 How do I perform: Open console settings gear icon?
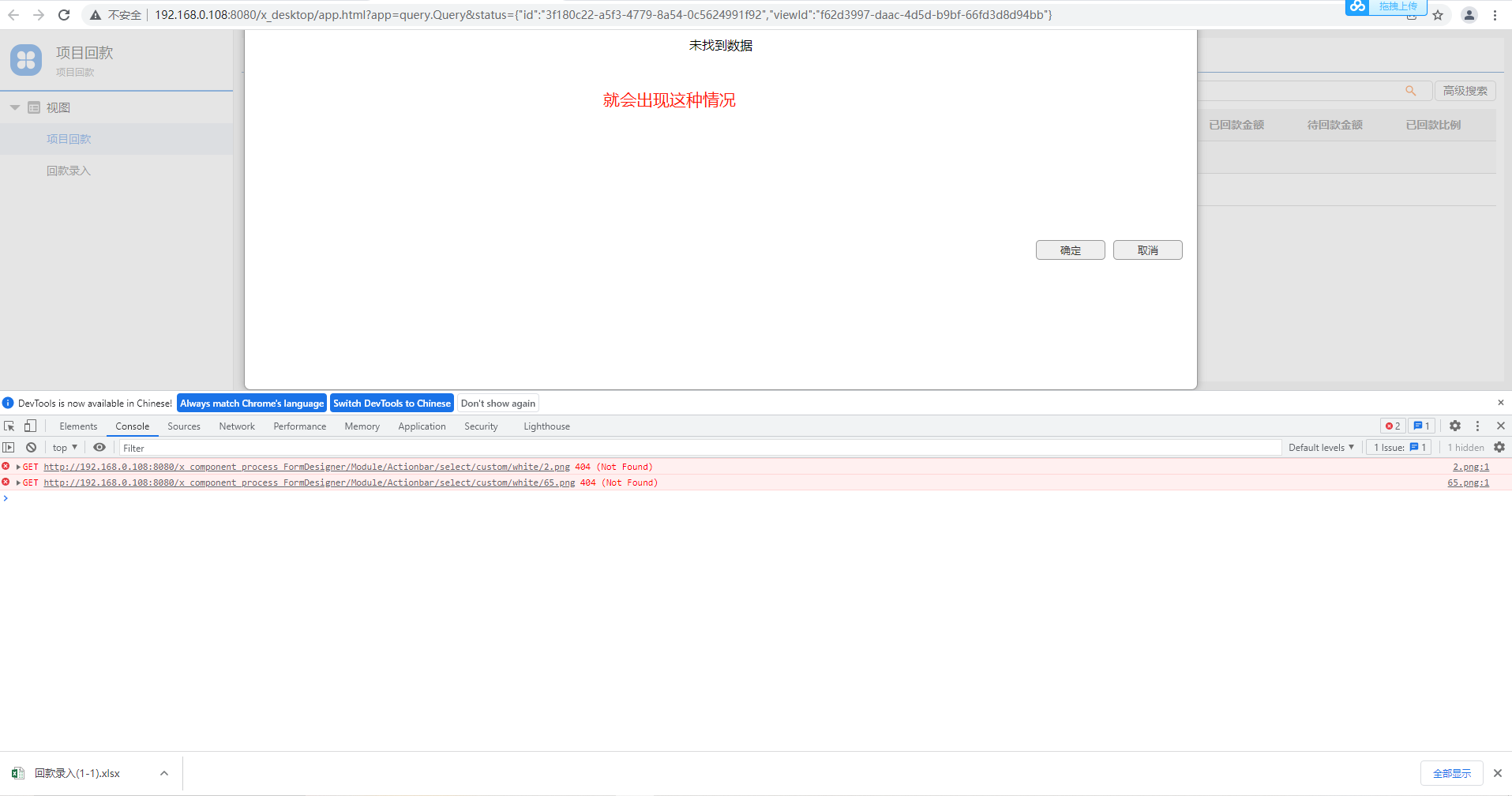coord(1499,447)
